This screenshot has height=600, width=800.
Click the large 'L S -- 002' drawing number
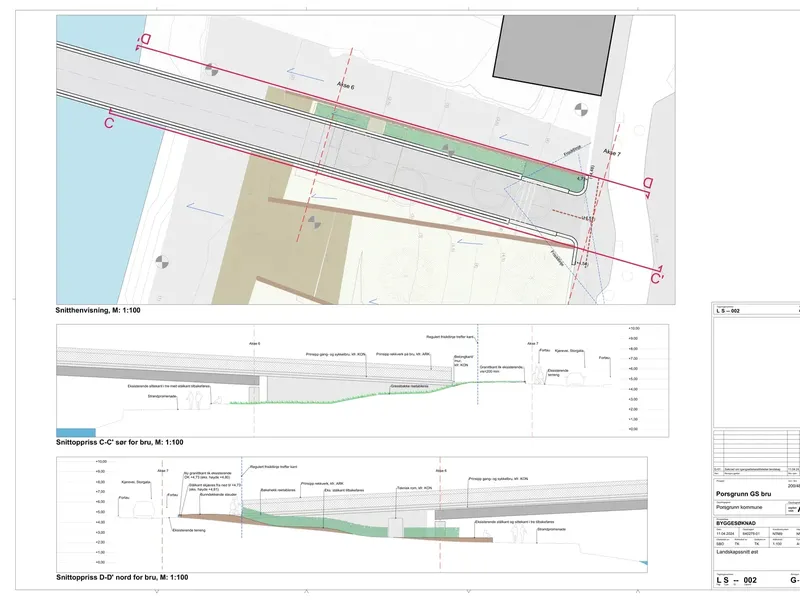736,581
